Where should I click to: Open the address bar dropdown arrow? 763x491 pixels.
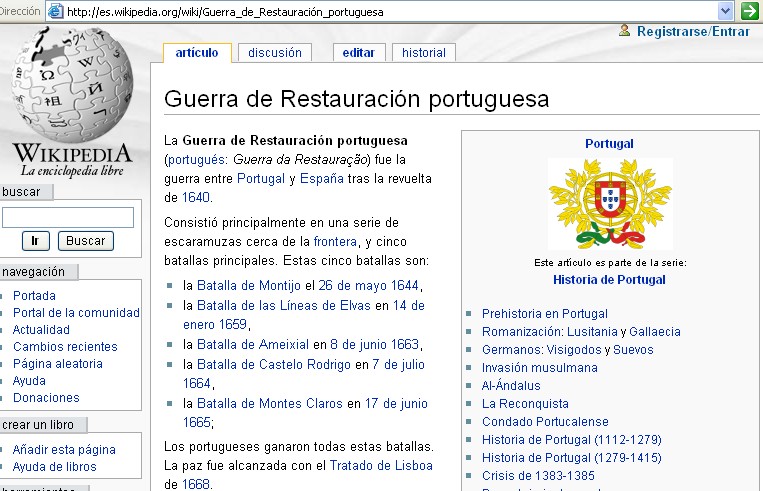tap(725, 11)
